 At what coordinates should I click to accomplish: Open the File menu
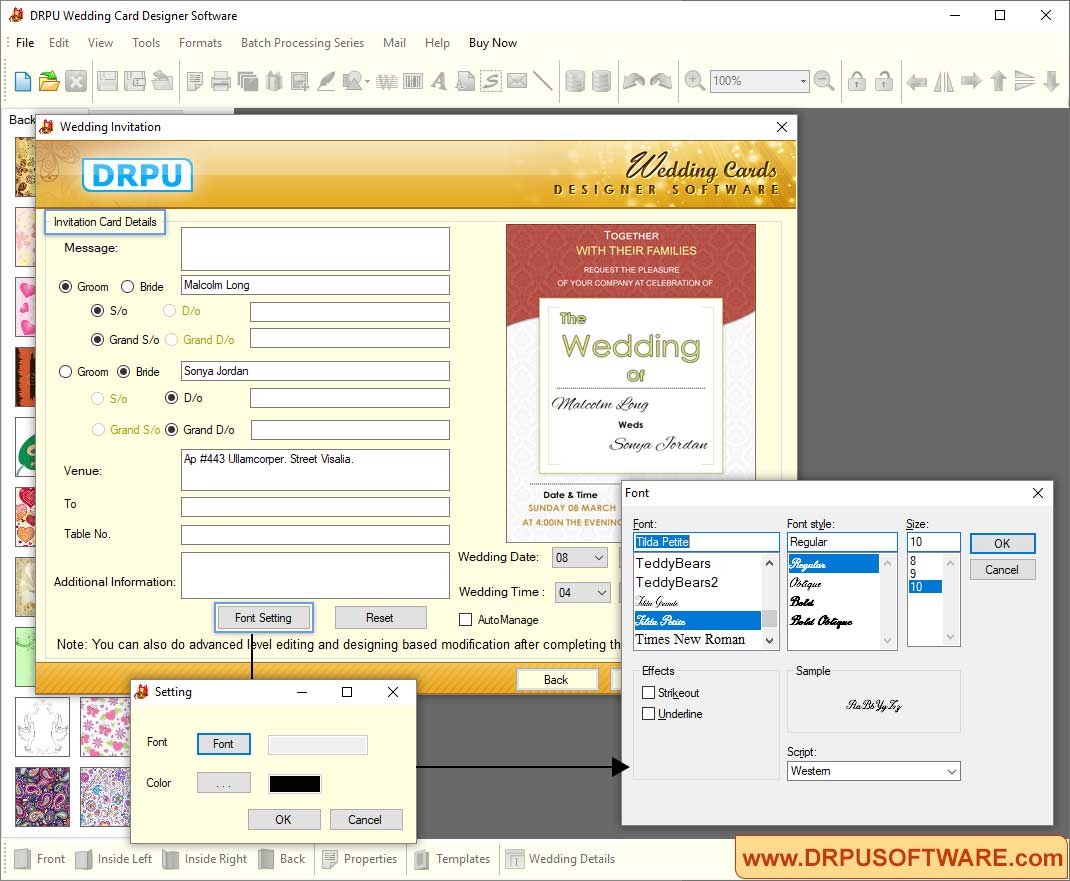25,43
